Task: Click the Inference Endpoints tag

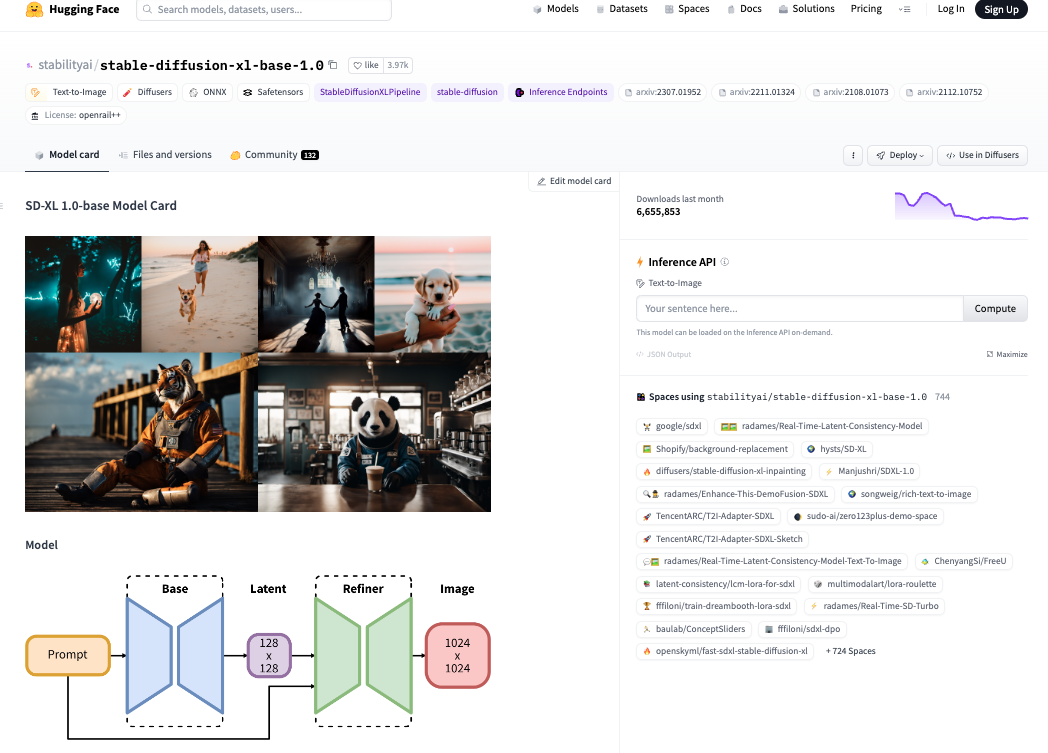Action: click(x=561, y=92)
